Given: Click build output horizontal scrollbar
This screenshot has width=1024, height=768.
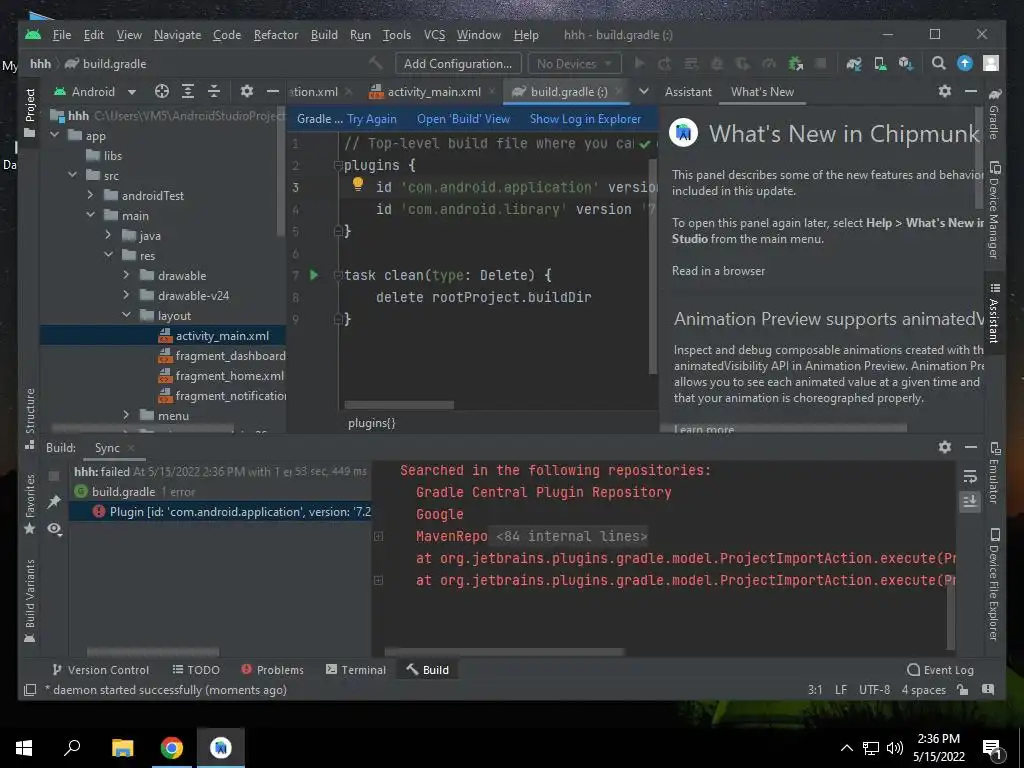Looking at the screenshot, I should click(504, 652).
